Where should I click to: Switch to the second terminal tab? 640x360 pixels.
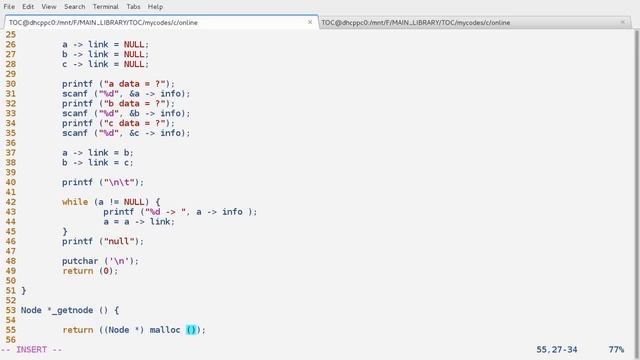(x=476, y=22)
